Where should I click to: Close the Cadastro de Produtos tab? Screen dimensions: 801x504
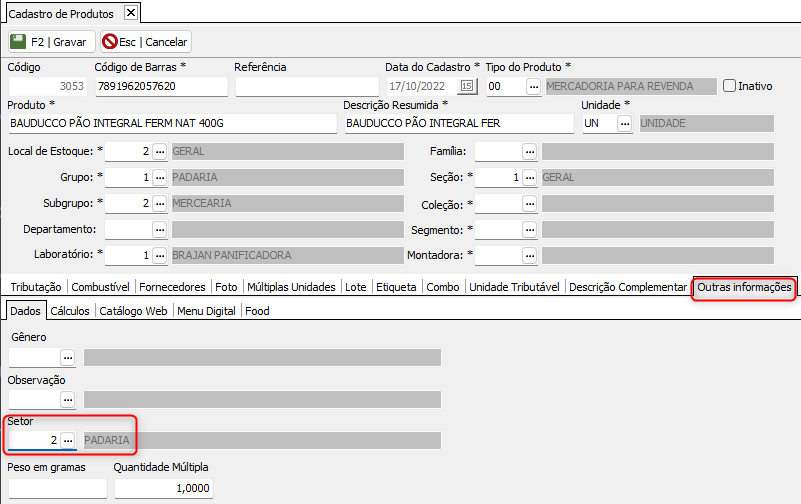click(130, 13)
